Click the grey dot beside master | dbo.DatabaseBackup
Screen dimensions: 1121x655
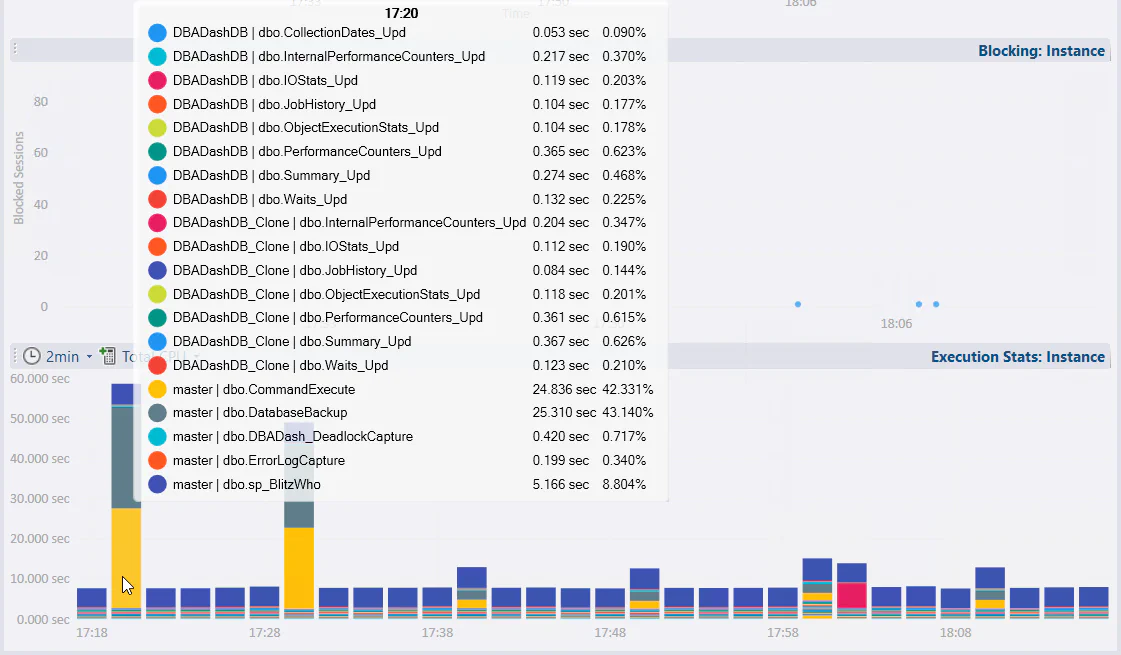tap(157, 413)
